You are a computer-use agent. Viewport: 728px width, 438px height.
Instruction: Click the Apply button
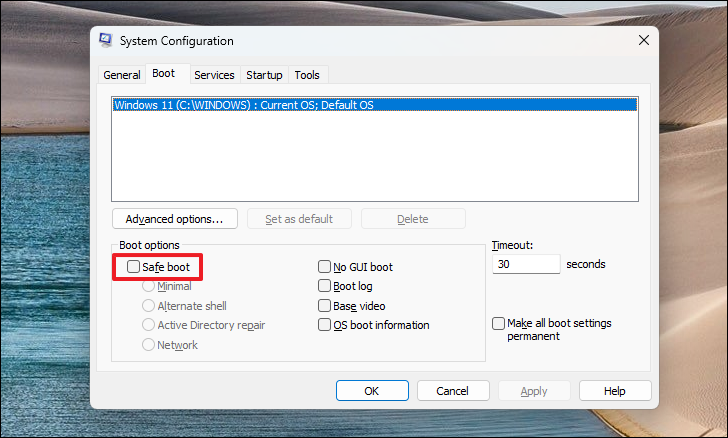tap(534, 391)
